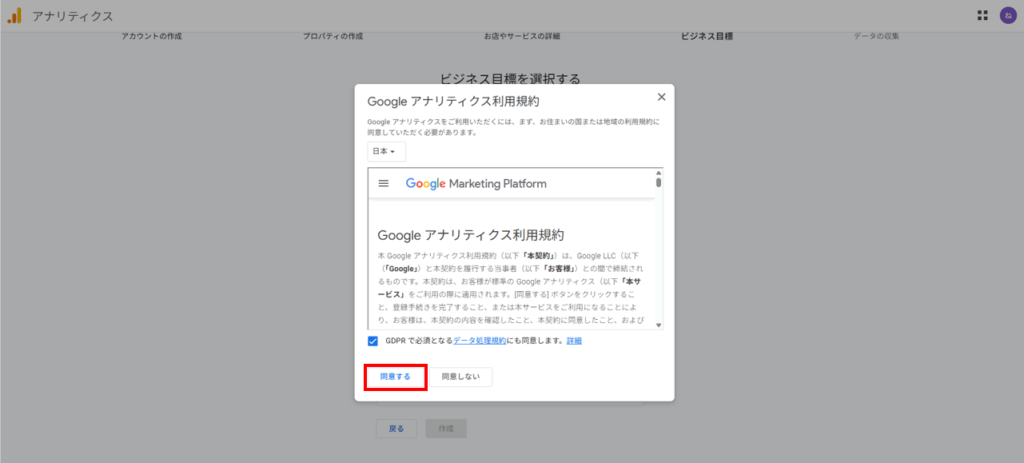Click the Google アナリティクス利用規約 heading inside frame
Viewport: 1024px width, 463px height.
(x=471, y=234)
